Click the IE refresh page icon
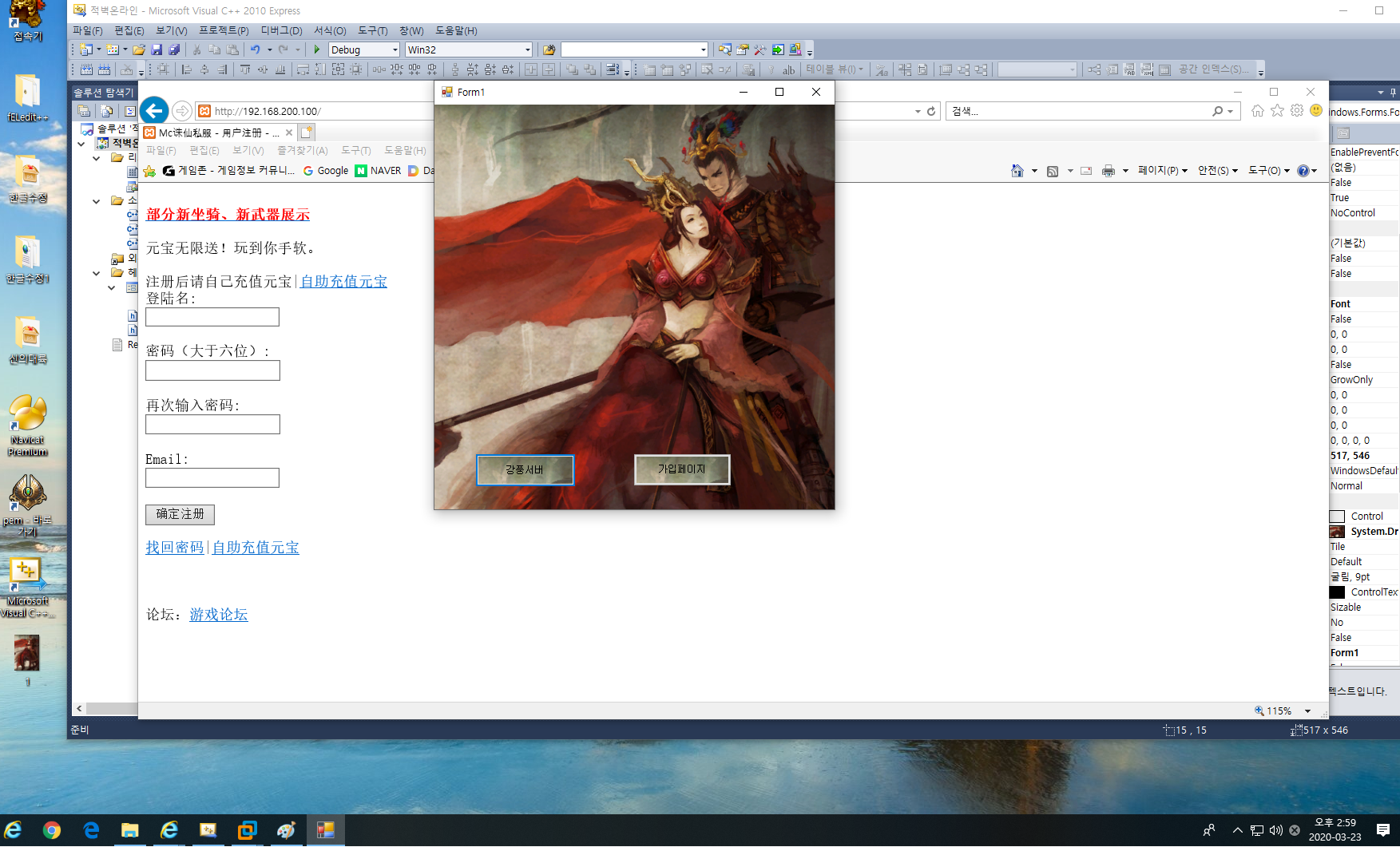Viewport: 1400px width, 847px height. [x=931, y=112]
